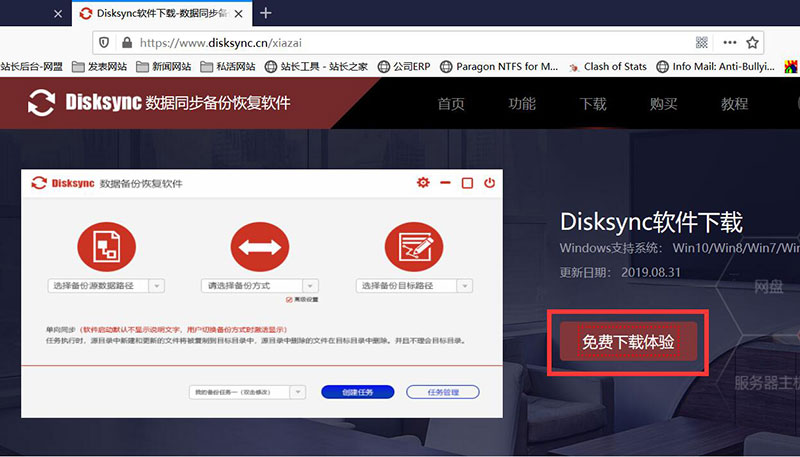Click the Disksync app settings gear icon
Screen dimensions: 800x457
click(x=423, y=182)
